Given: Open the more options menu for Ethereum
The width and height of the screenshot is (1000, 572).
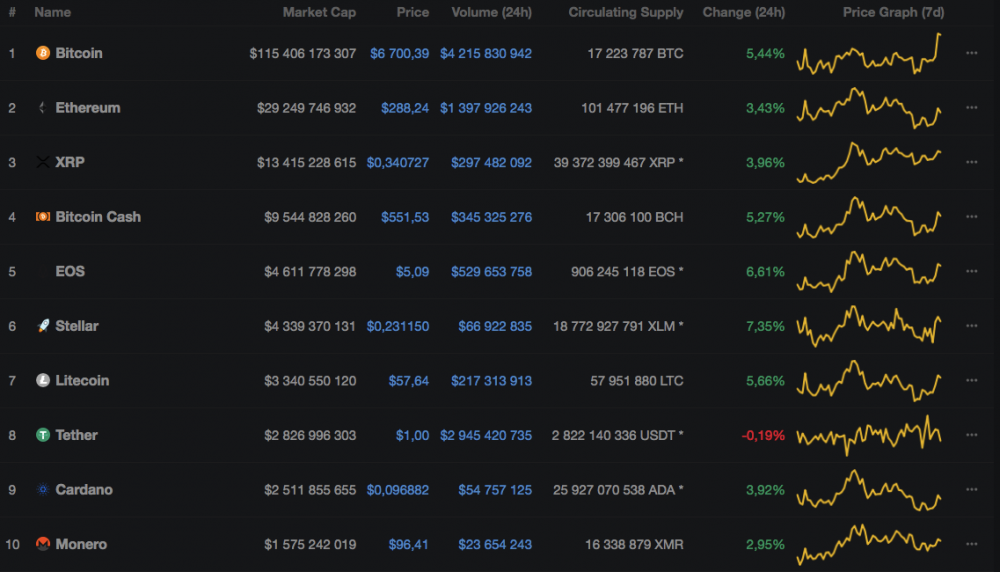Looking at the screenshot, I should (x=971, y=107).
